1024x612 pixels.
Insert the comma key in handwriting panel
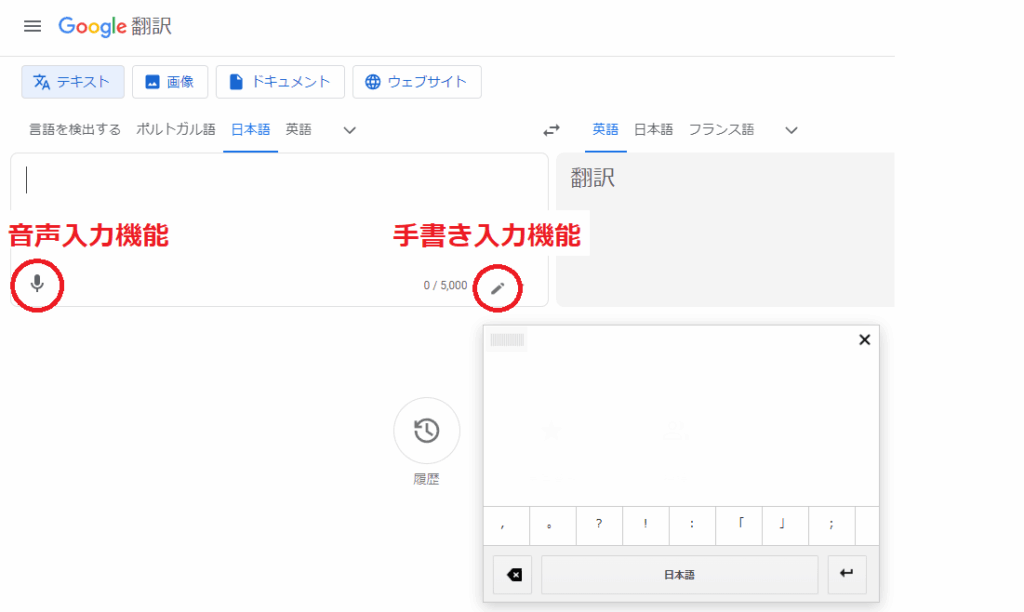coord(506,525)
